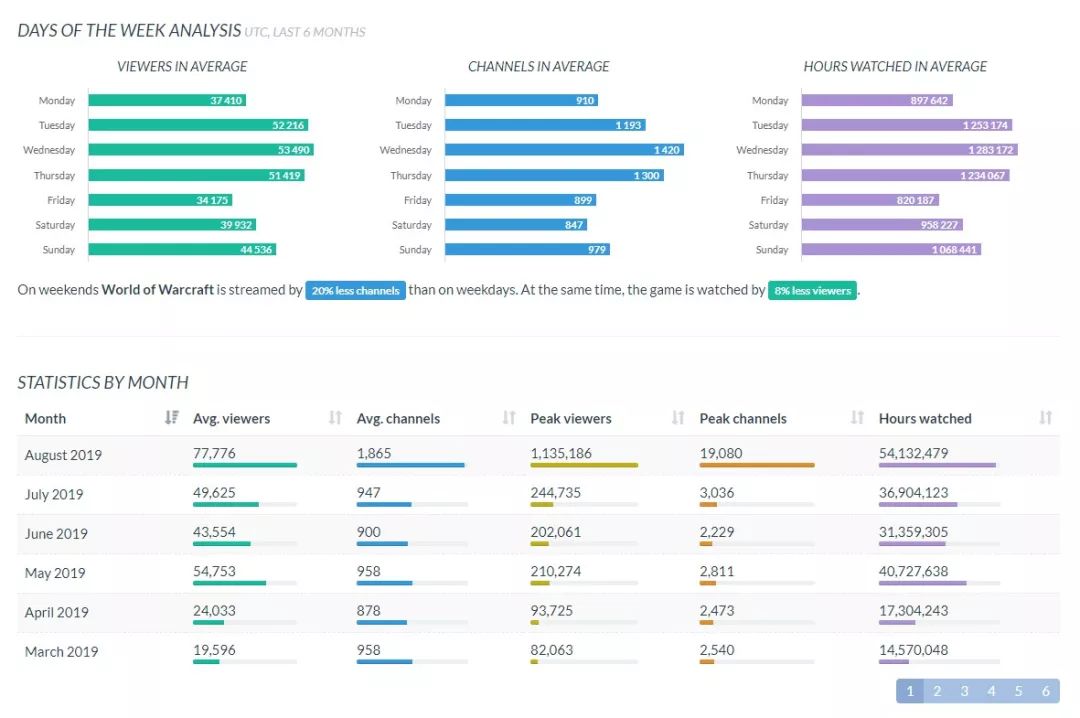This screenshot has height=718, width=1080.
Task: Sort table by Peak viewers icon
Action: (x=678, y=418)
